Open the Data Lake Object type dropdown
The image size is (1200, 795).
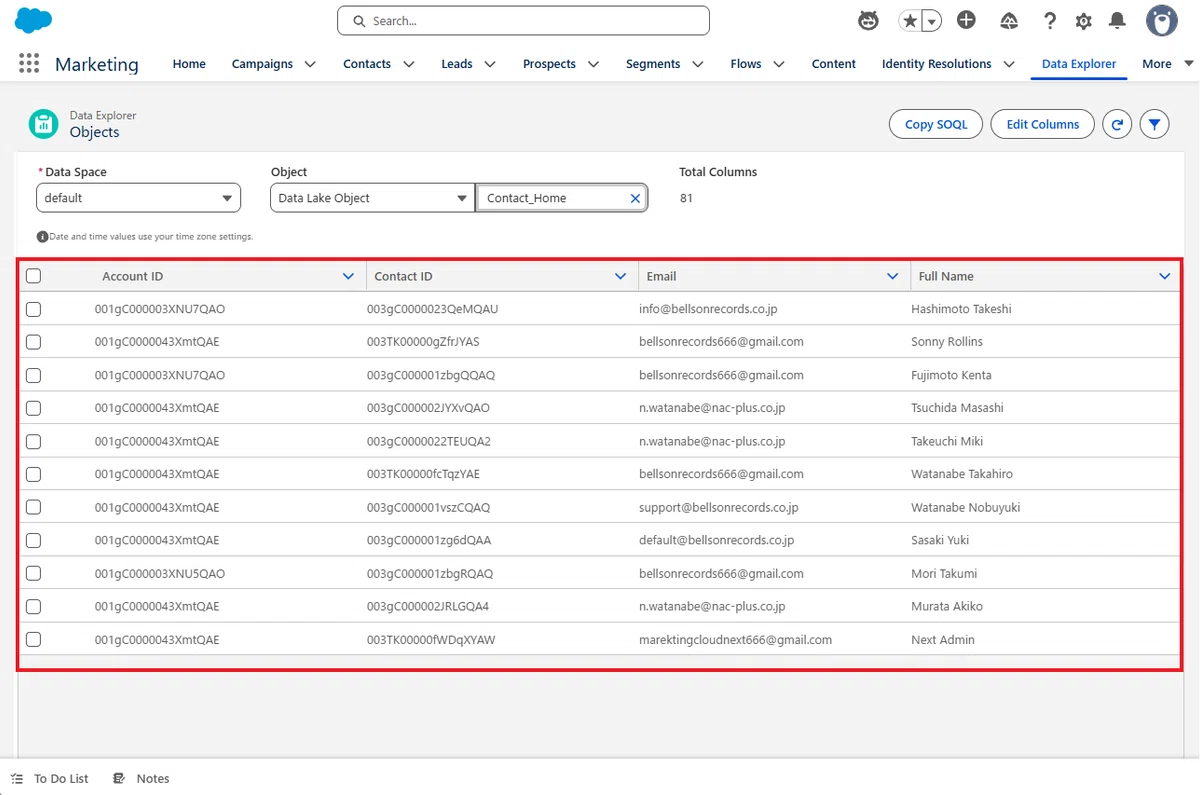click(372, 198)
